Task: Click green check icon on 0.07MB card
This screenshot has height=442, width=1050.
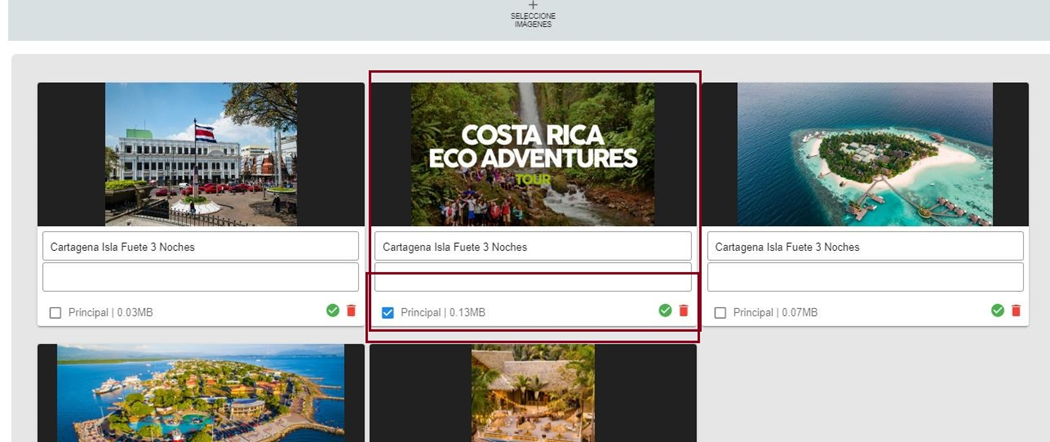Action: tap(997, 311)
